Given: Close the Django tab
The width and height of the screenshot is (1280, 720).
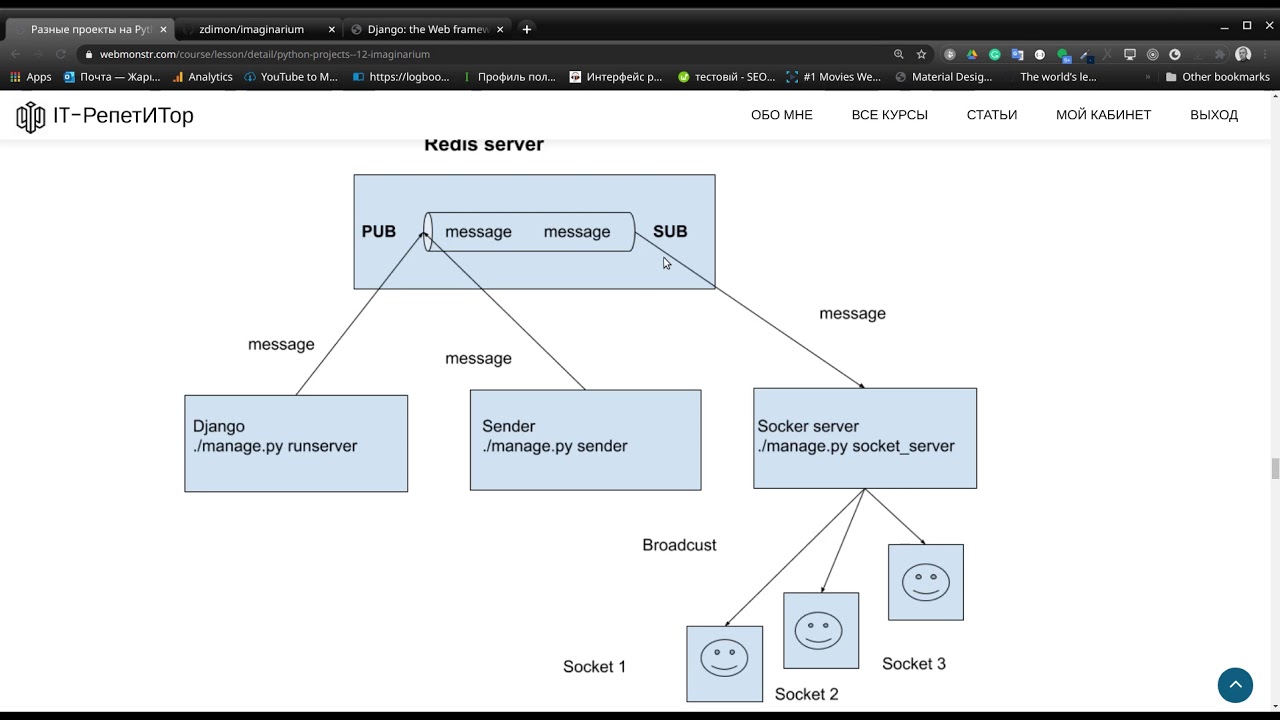Looking at the screenshot, I should tap(499, 29).
